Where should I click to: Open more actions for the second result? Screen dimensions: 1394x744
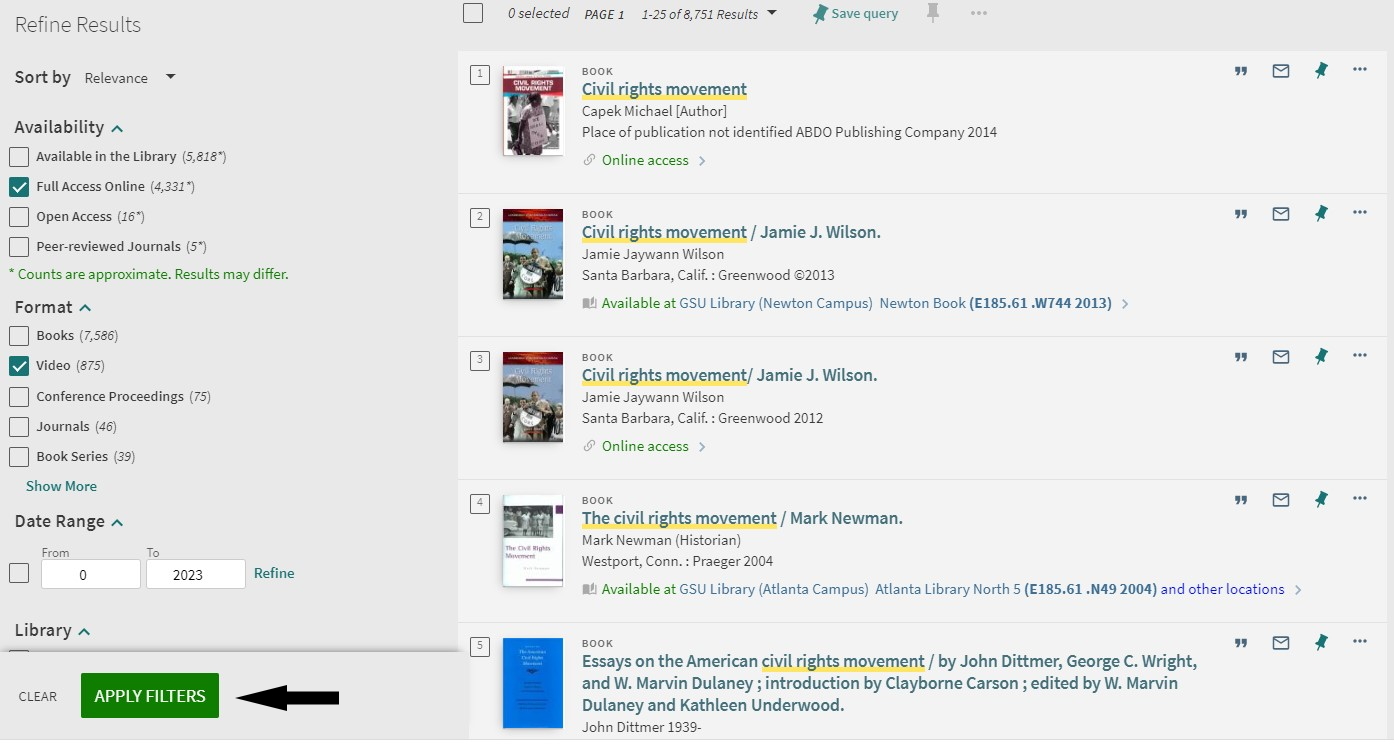[1360, 213]
